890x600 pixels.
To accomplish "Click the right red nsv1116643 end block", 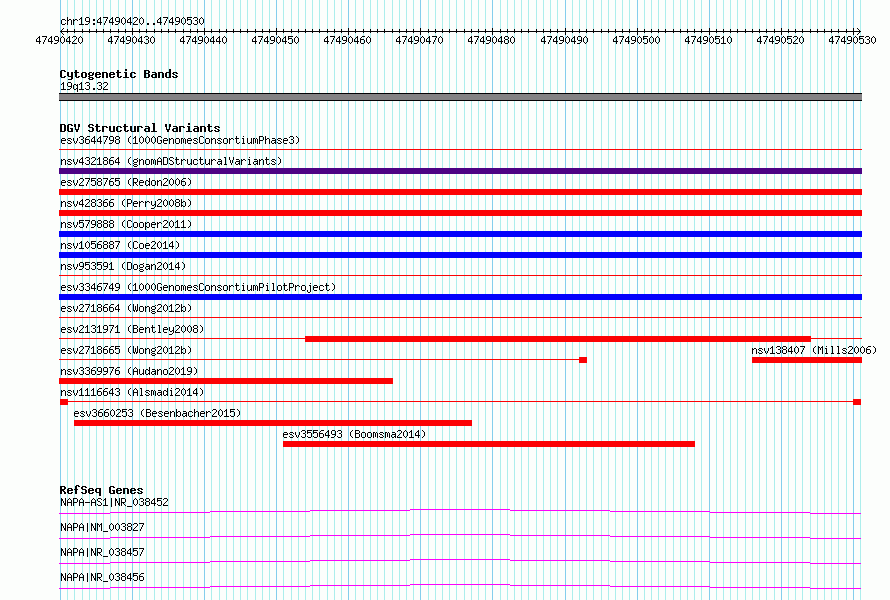I will [857, 402].
